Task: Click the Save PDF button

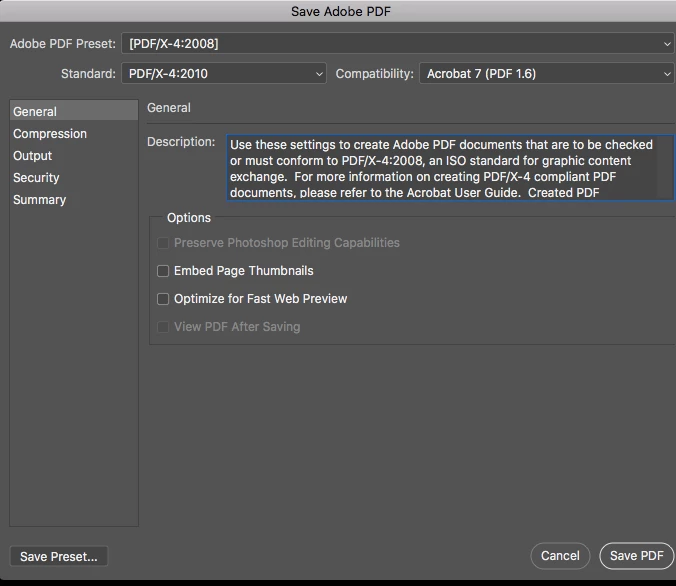Action: [x=636, y=556]
